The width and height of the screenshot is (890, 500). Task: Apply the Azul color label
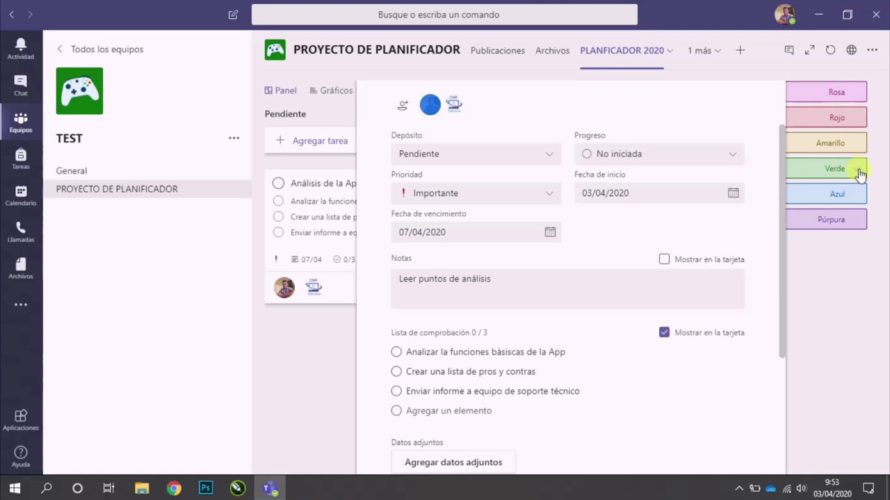(x=826, y=194)
